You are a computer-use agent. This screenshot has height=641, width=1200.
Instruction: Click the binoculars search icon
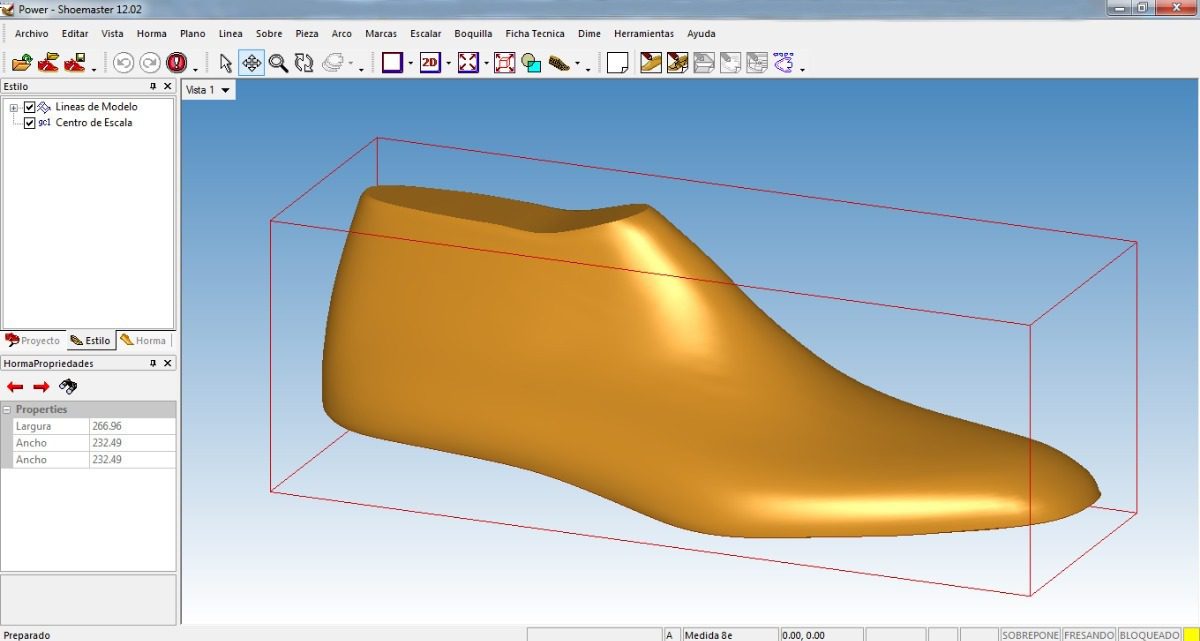pos(68,387)
